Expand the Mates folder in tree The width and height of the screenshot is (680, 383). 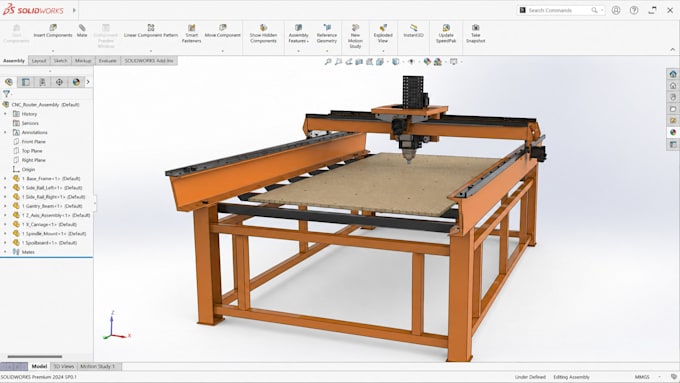(x=5, y=252)
